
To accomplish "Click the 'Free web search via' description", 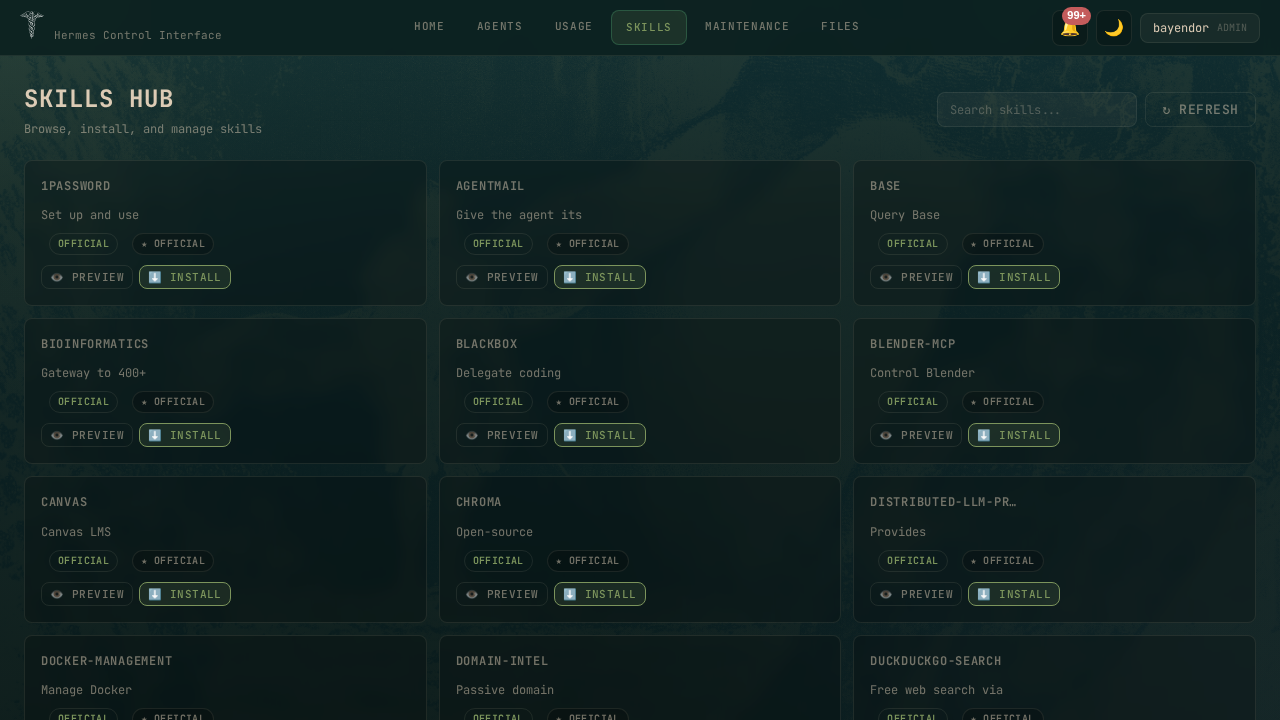I will [x=936, y=690].
